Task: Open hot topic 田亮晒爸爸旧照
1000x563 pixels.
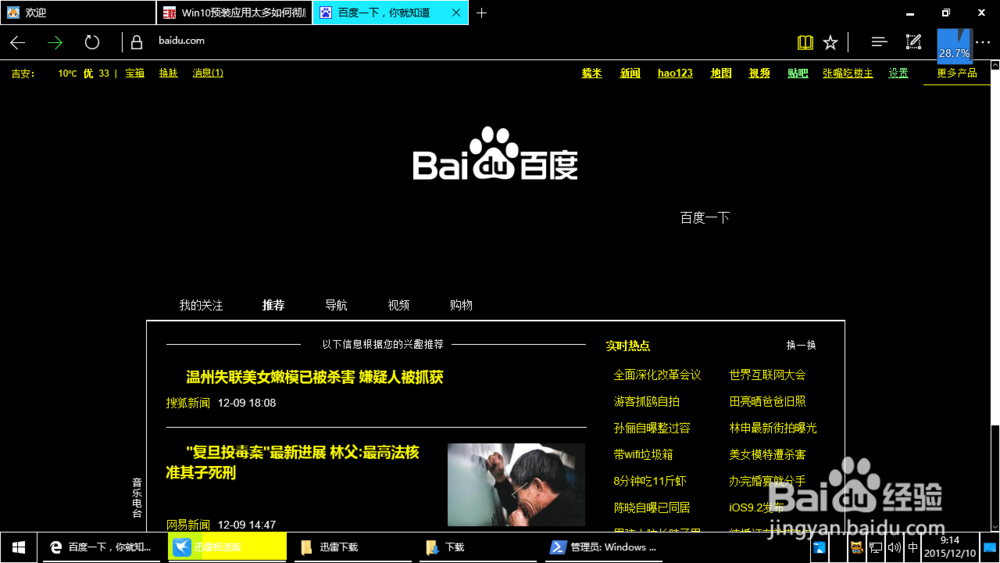Action: coord(767,402)
